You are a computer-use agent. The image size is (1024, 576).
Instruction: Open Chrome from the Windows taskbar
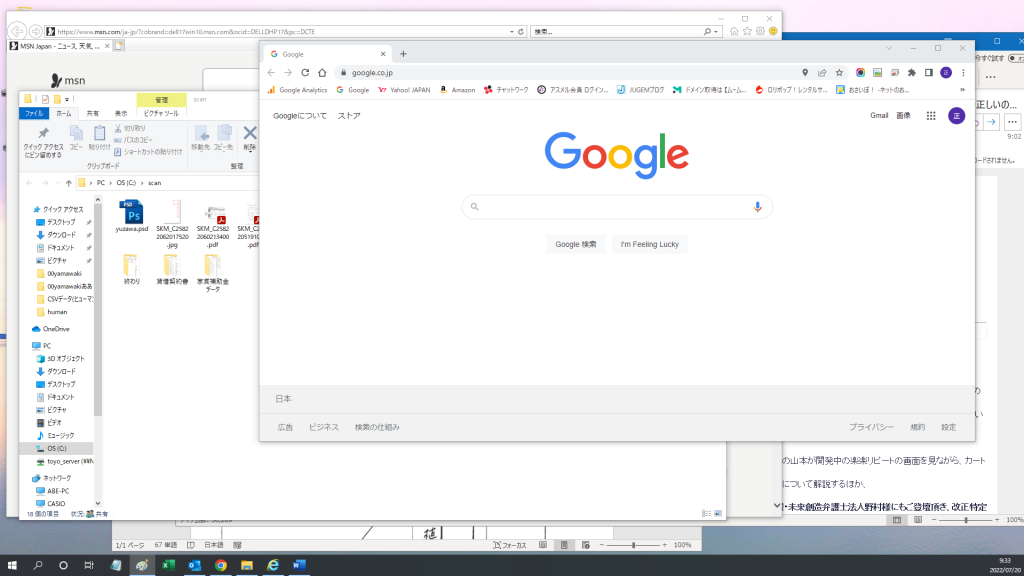tap(221, 565)
